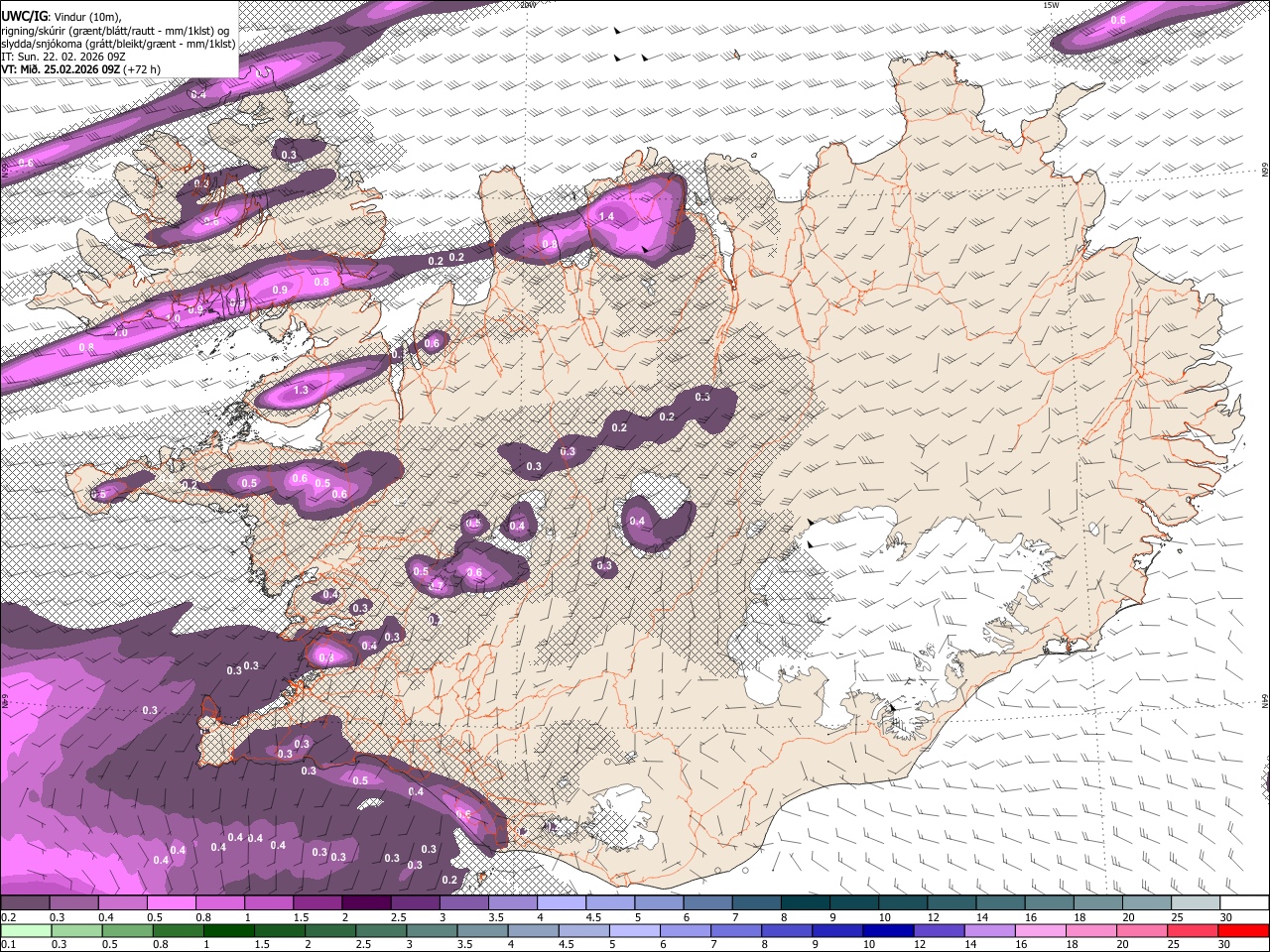Click the "slydda/snjókoma" description line
Image resolution: width=1270 pixels, height=952 pixels.
pyautogui.click(x=119, y=44)
